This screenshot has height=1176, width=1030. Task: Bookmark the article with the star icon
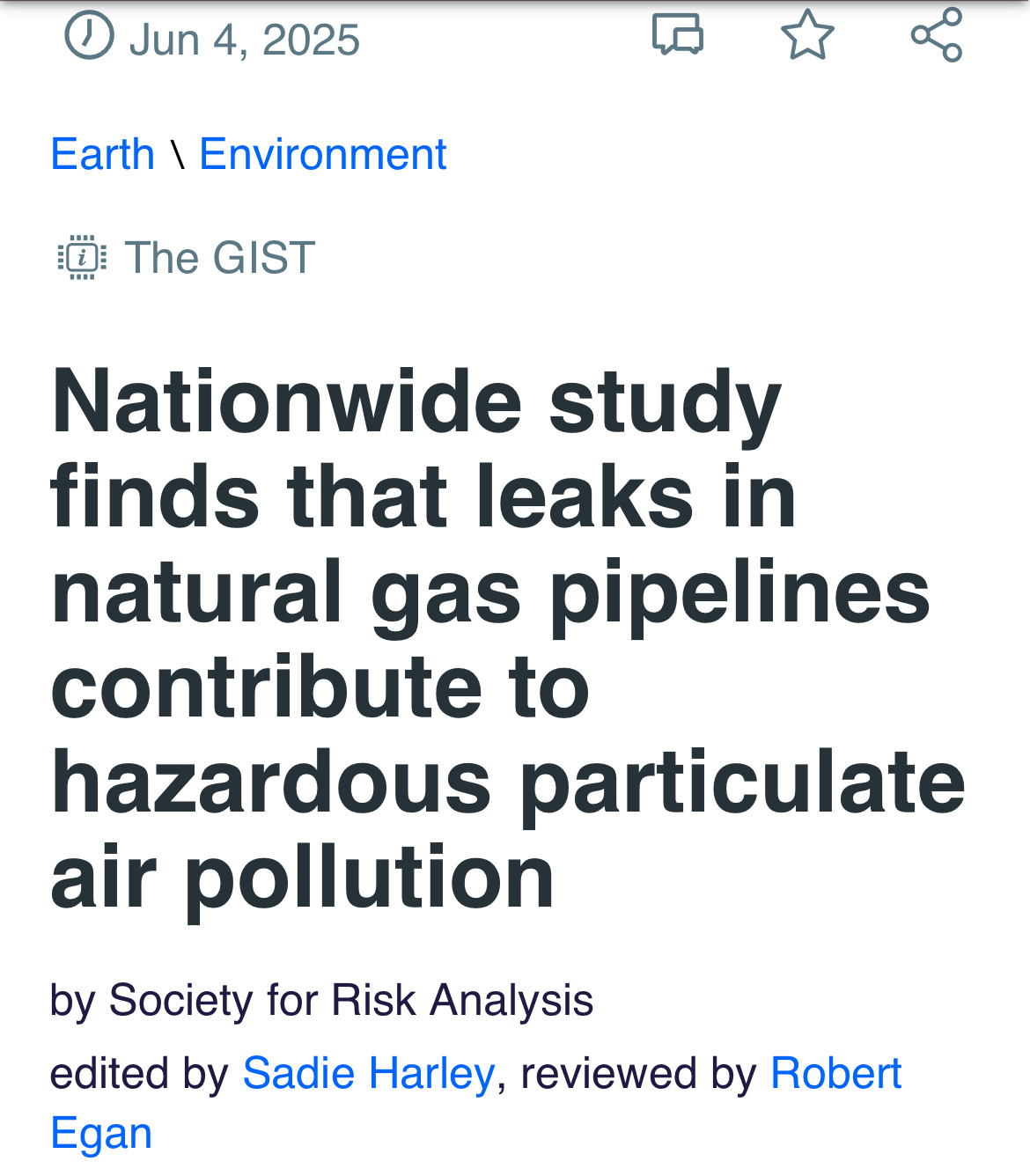click(807, 34)
